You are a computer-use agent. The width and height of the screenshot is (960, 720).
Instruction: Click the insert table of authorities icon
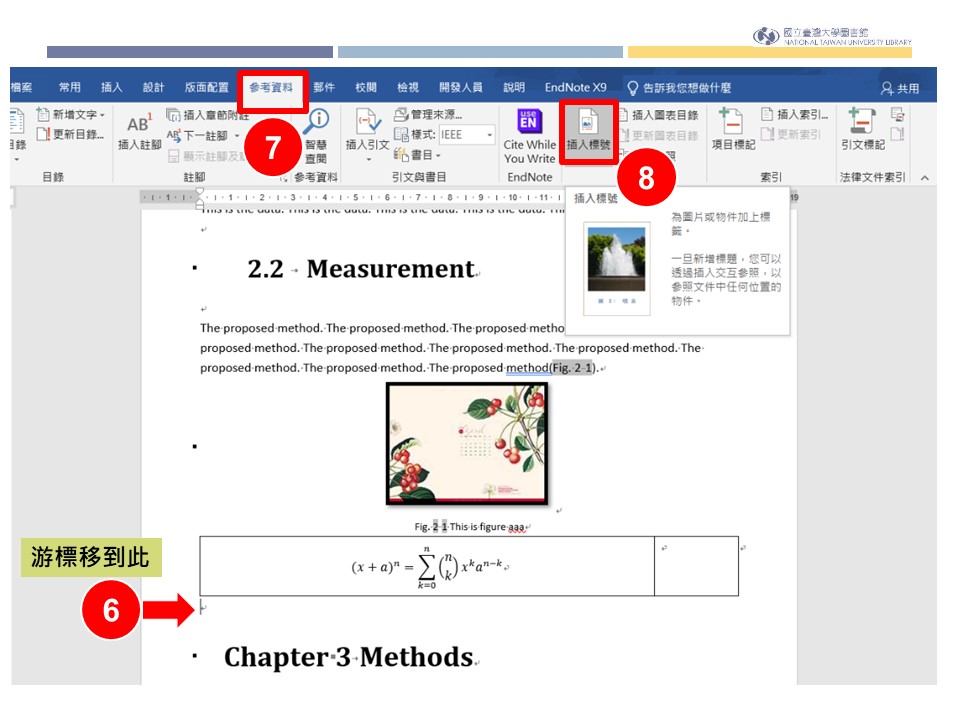pyautogui.click(x=898, y=114)
